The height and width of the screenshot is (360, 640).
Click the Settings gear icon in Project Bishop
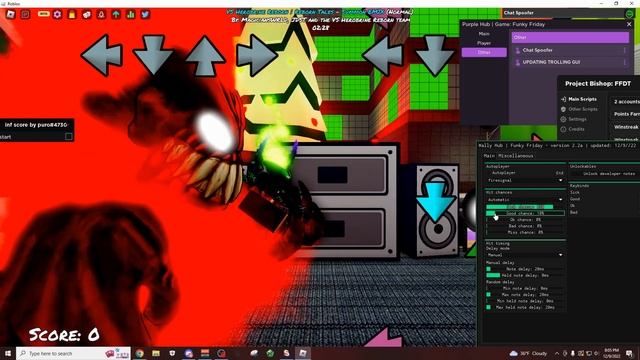point(563,119)
